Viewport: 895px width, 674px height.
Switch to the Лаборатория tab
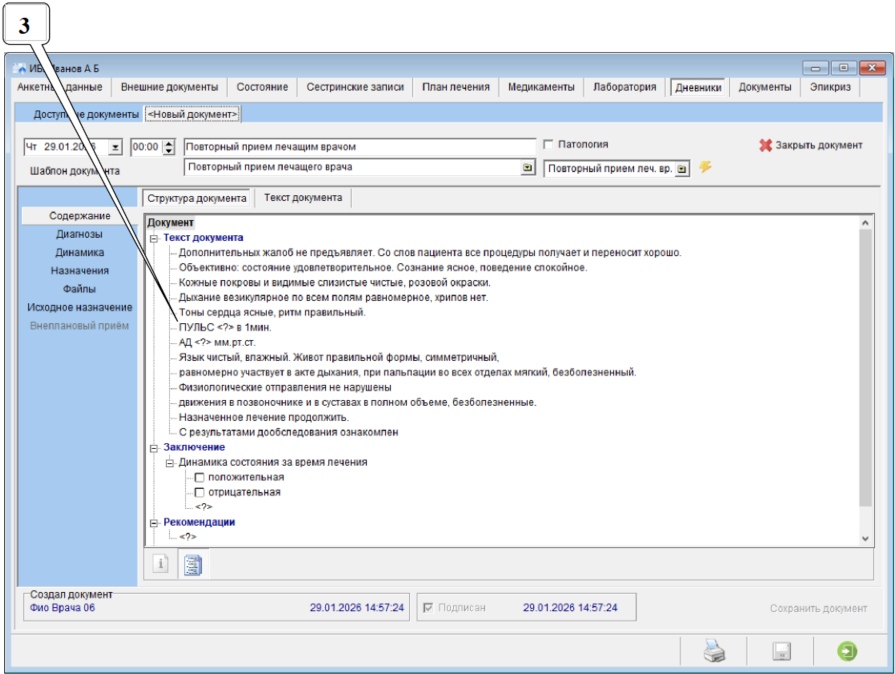pyautogui.click(x=624, y=87)
